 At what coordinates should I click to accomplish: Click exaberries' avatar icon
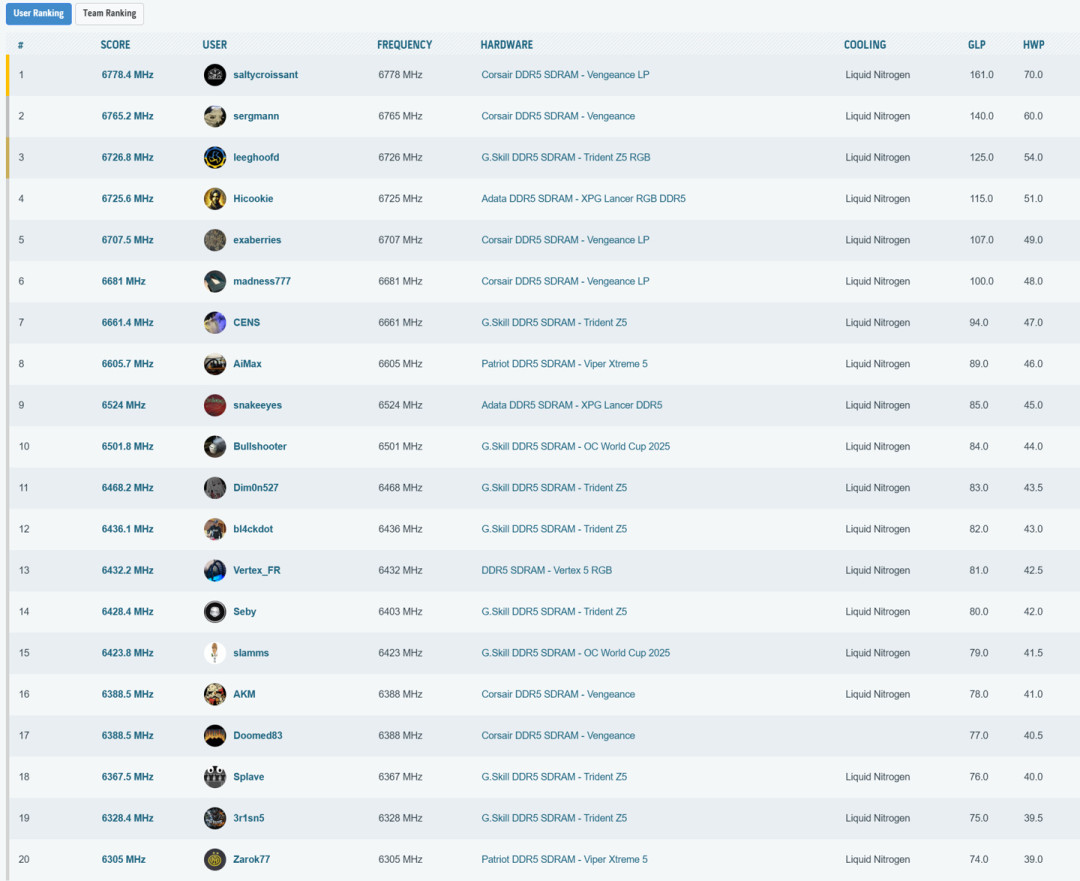point(215,240)
